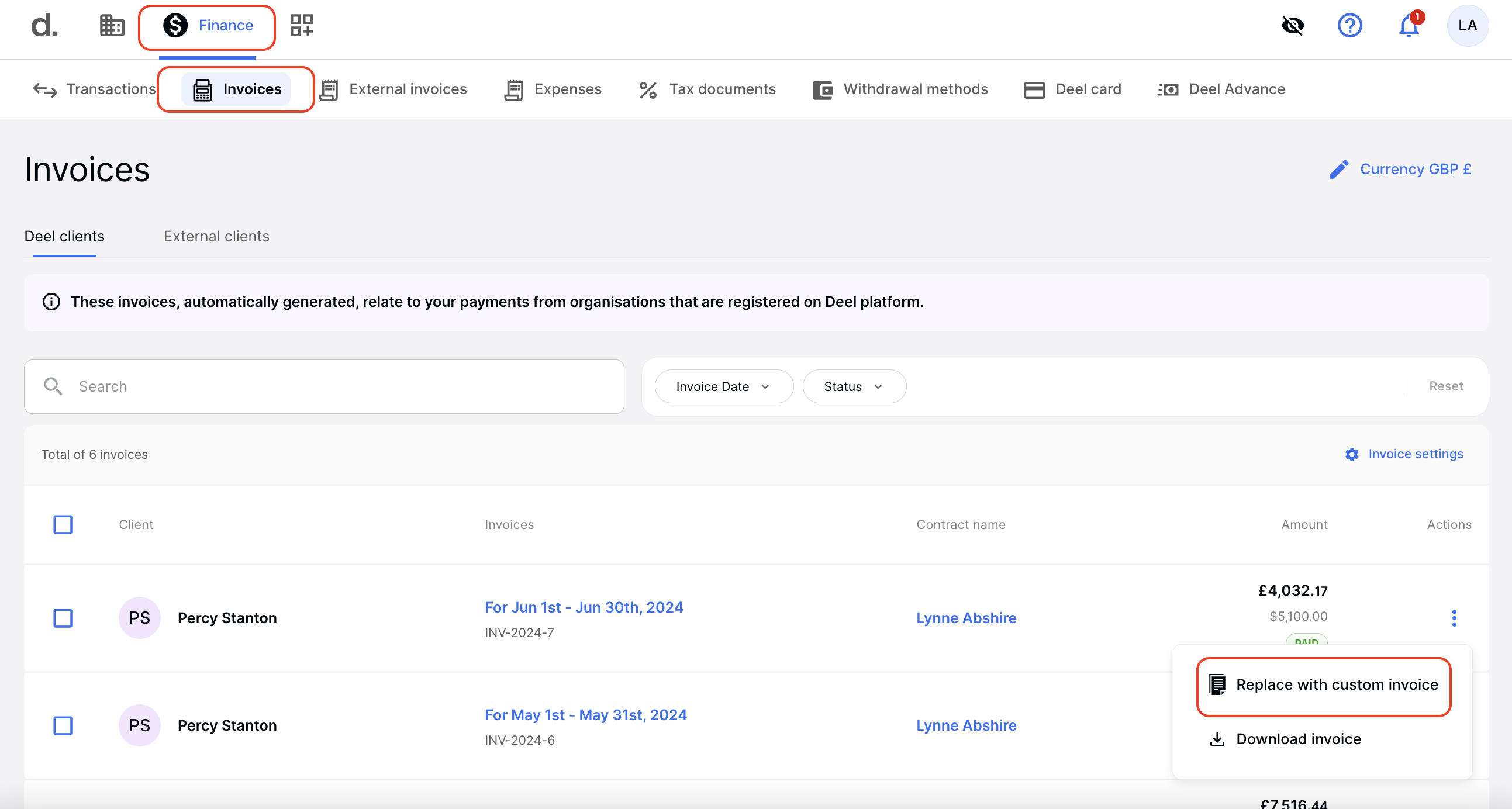Image resolution: width=1512 pixels, height=809 pixels.
Task: Click the Amount column header
Action: pyautogui.click(x=1304, y=524)
